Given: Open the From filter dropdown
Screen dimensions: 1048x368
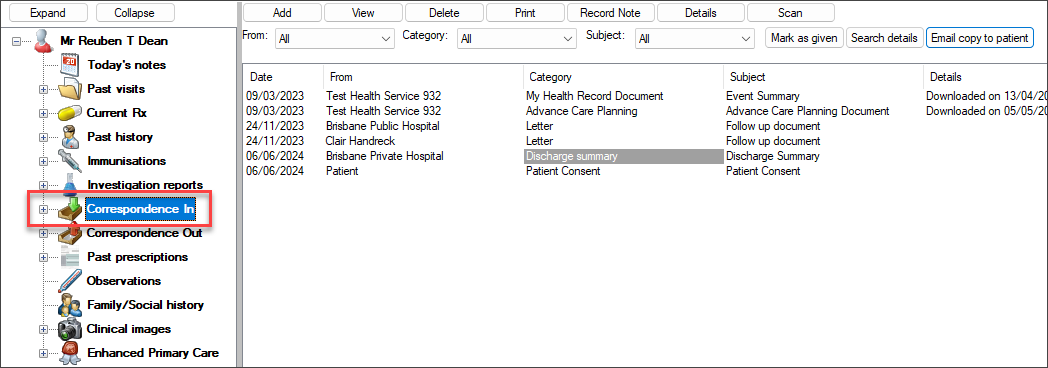Looking at the screenshot, I should click(x=335, y=39).
